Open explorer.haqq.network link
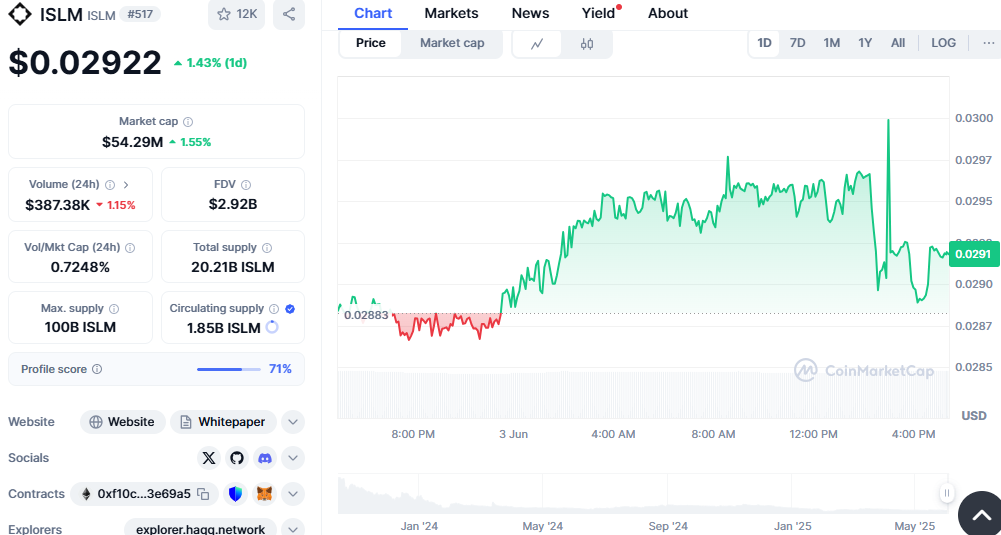The image size is (1001, 535). (200, 529)
